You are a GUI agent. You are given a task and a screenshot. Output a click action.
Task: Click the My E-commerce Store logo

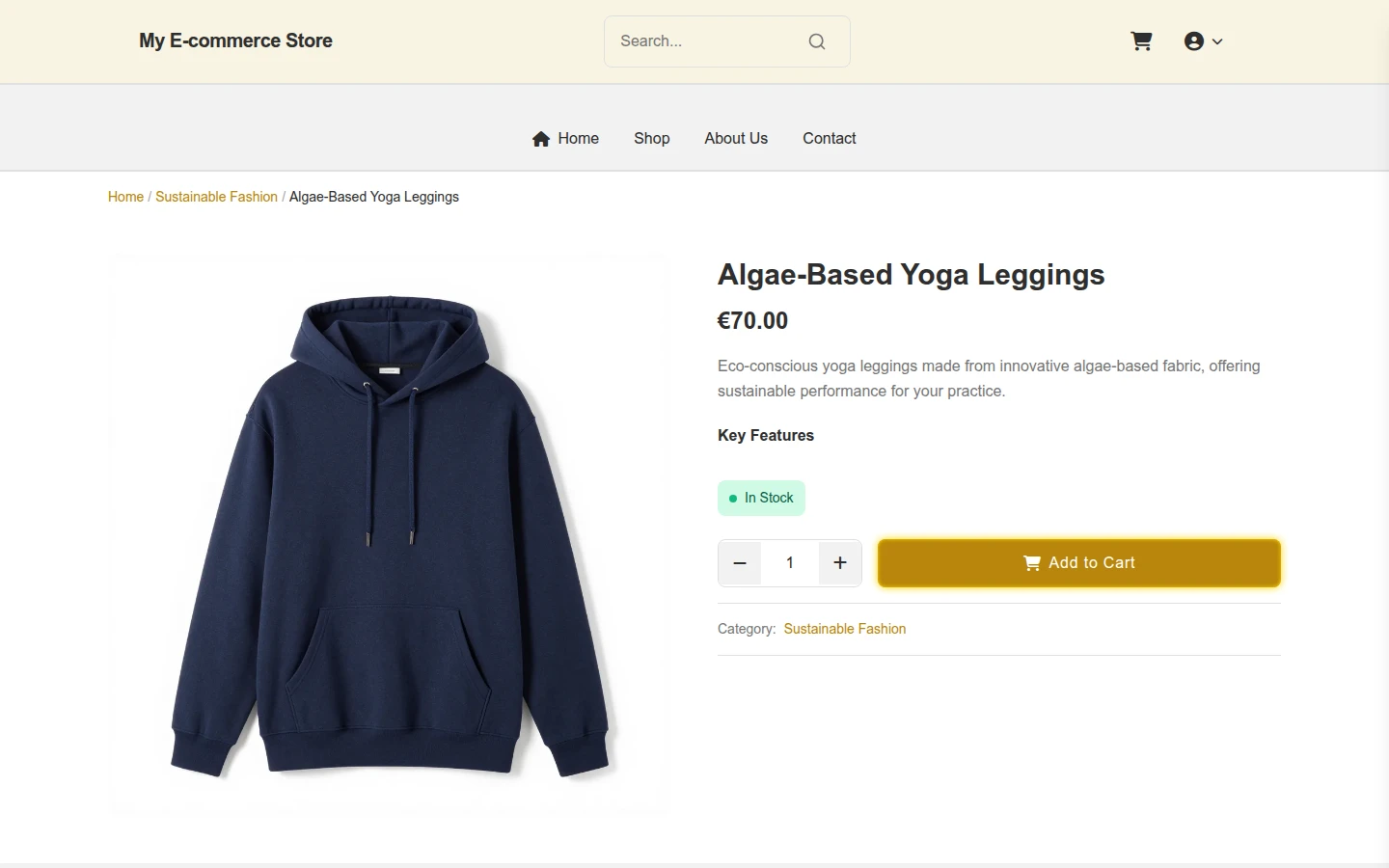tap(235, 41)
